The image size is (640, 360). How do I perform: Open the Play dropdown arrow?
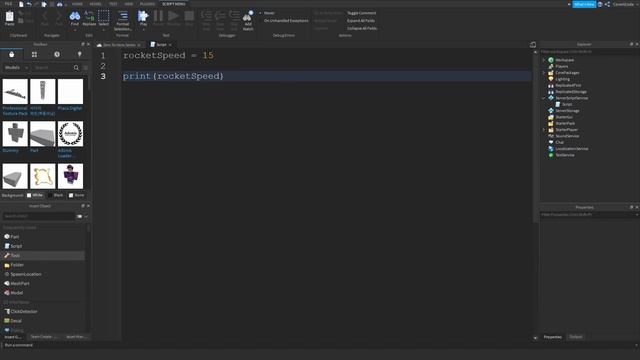pos(143,29)
